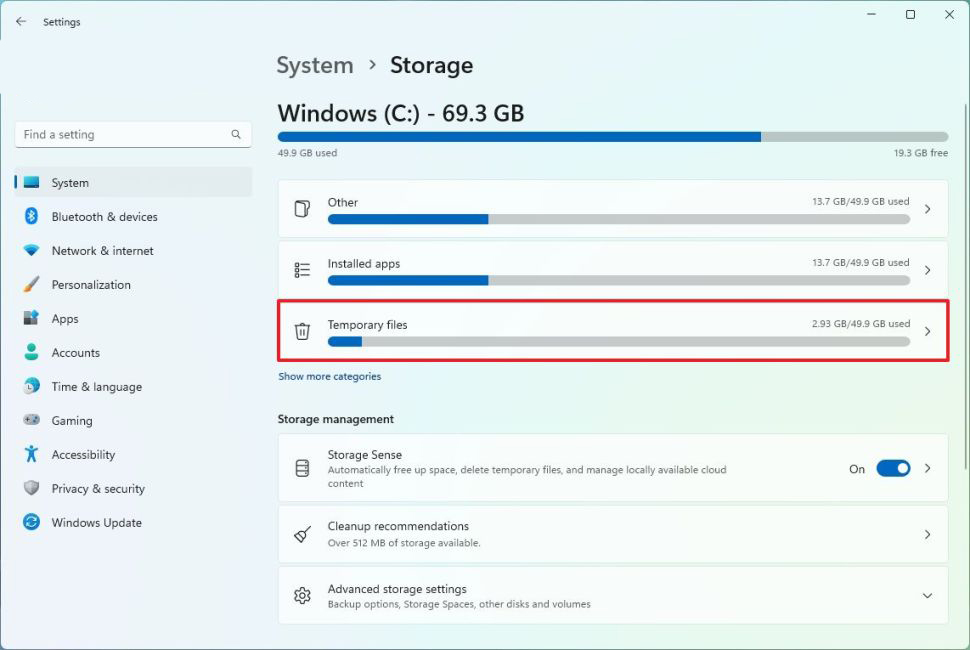Screen dimensions: 970x650
Task: Click the Windows Update icon
Action: (31, 523)
